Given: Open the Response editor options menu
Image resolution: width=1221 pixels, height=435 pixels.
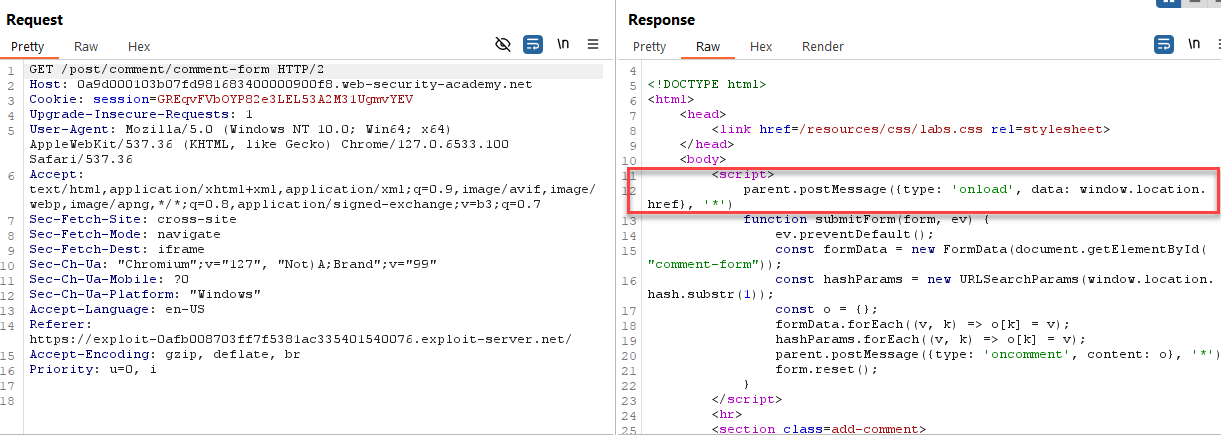Looking at the screenshot, I should pyautogui.click(x=1217, y=44).
